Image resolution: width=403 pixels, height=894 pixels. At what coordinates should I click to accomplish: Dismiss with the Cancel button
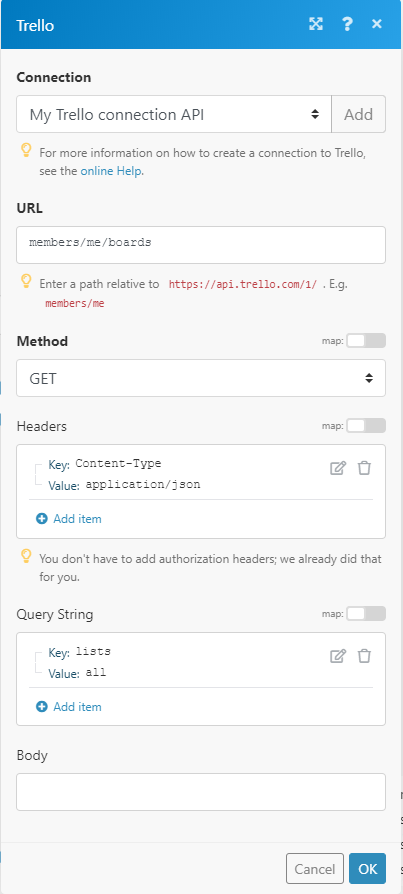click(315, 868)
